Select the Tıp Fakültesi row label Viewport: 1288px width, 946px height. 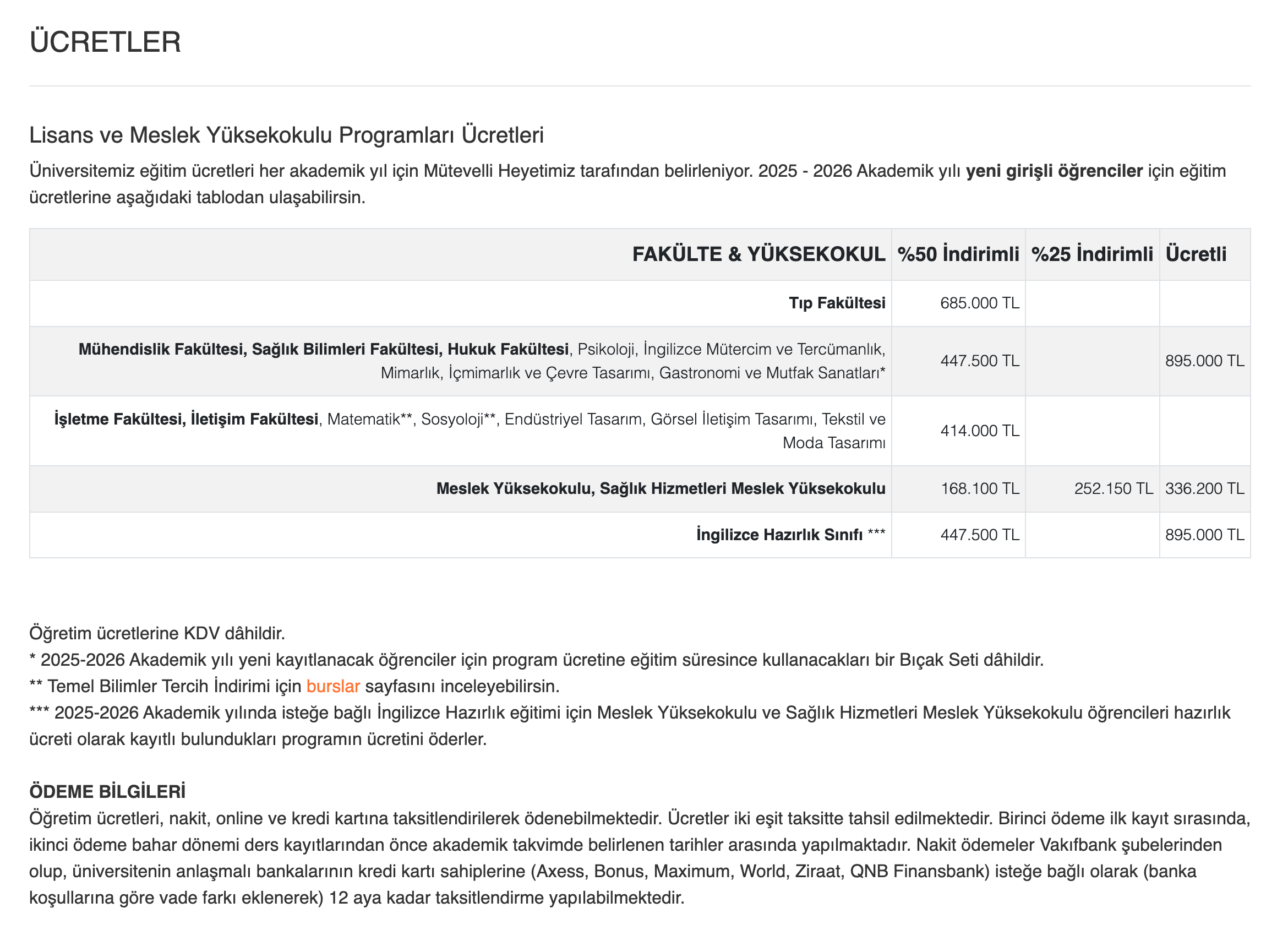pos(836,303)
